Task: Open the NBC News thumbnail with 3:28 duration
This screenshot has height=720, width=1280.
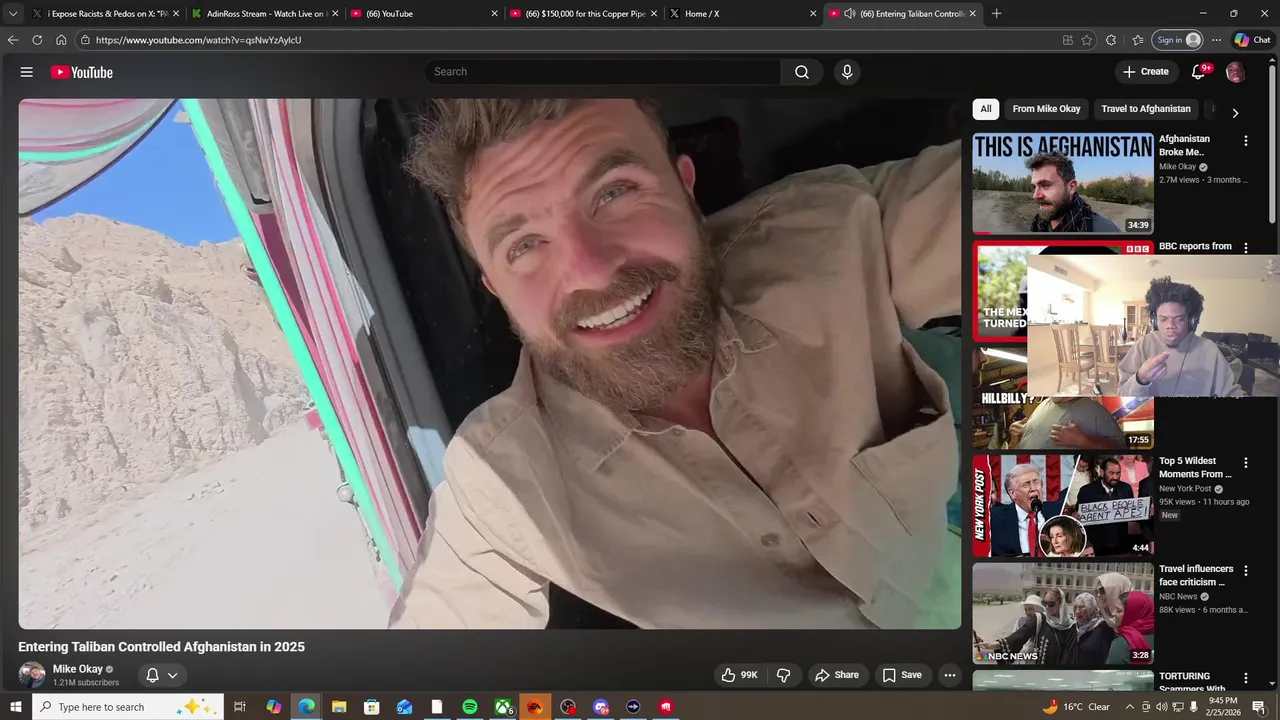Action: pos(1063,613)
